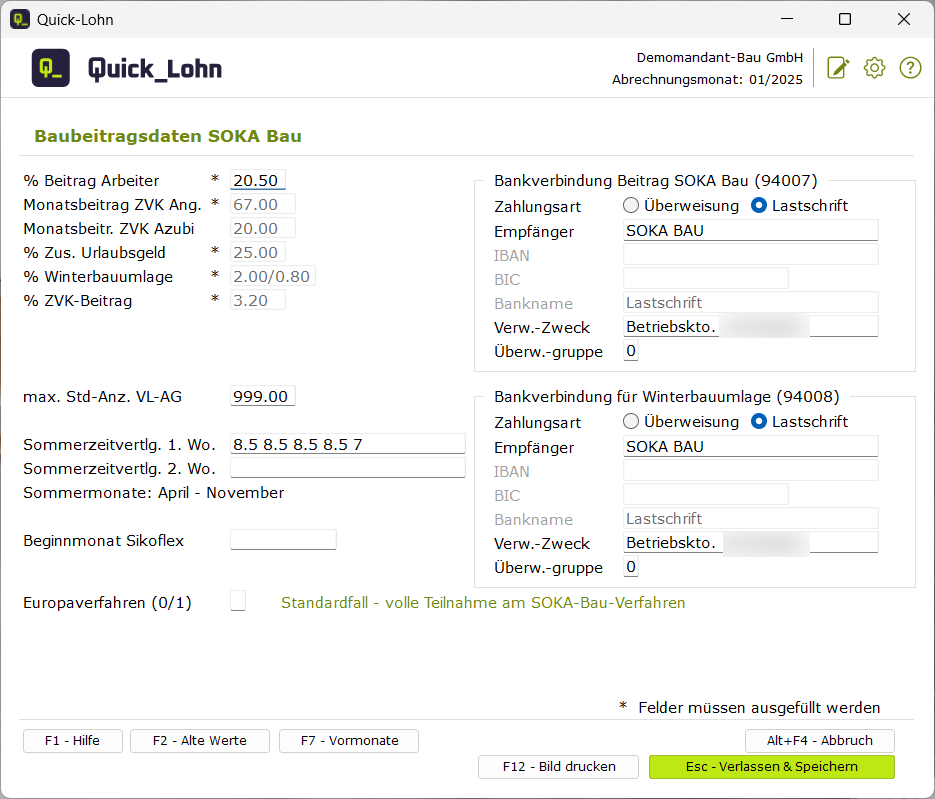Click BIC field in Winterbauumlage section
This screenshot has height=799, width=935.
point(706,494)
